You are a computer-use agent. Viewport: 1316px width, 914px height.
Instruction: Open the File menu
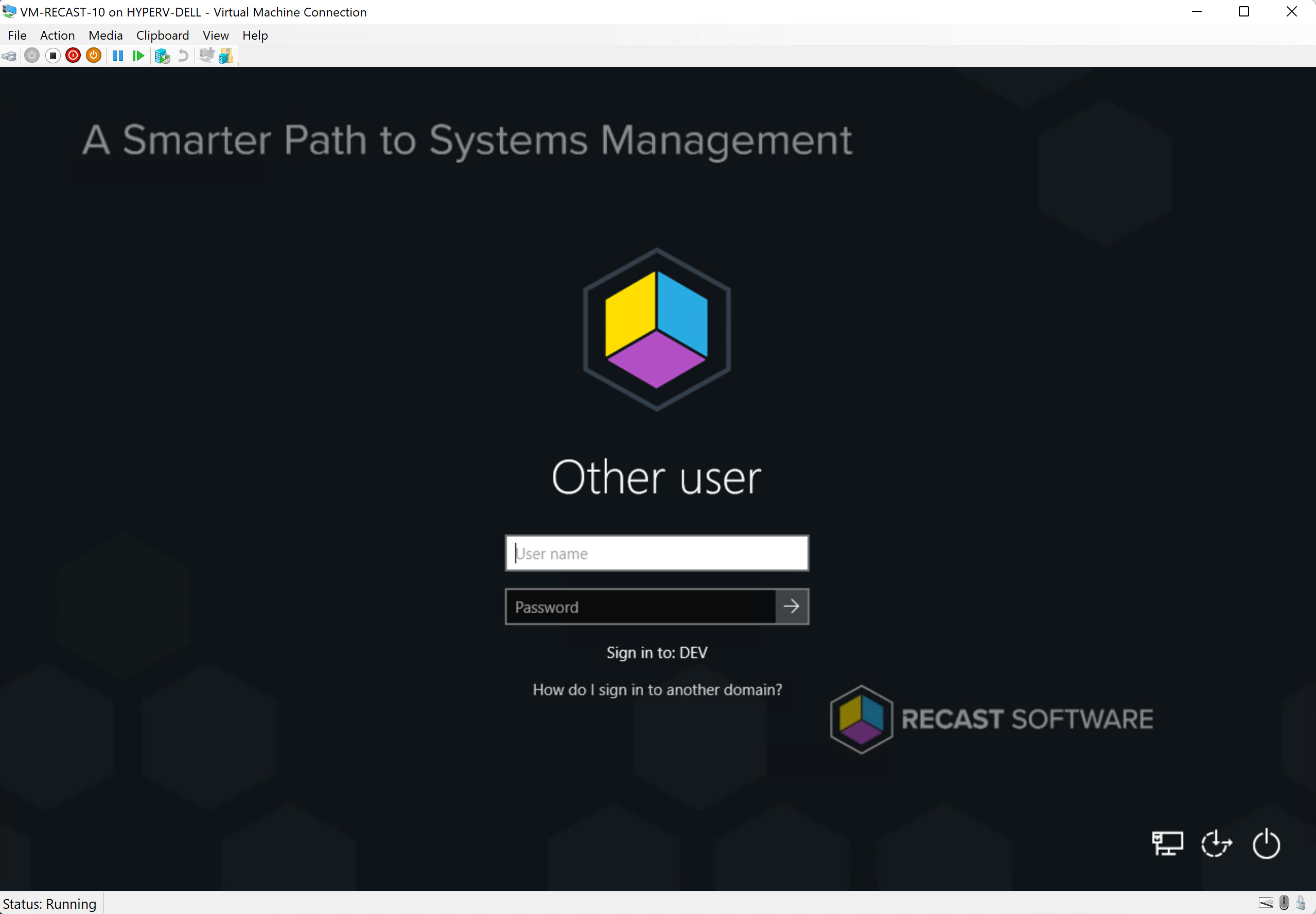coord(17,36)
